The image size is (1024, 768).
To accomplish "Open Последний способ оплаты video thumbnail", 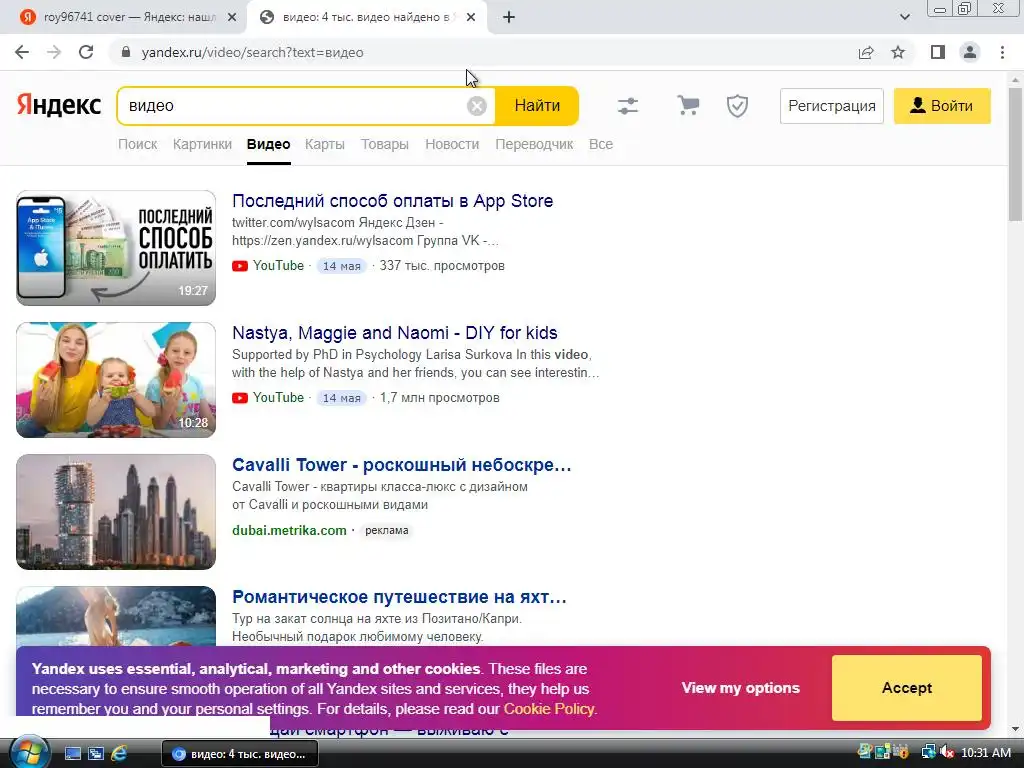I will [x=116, y=248].
